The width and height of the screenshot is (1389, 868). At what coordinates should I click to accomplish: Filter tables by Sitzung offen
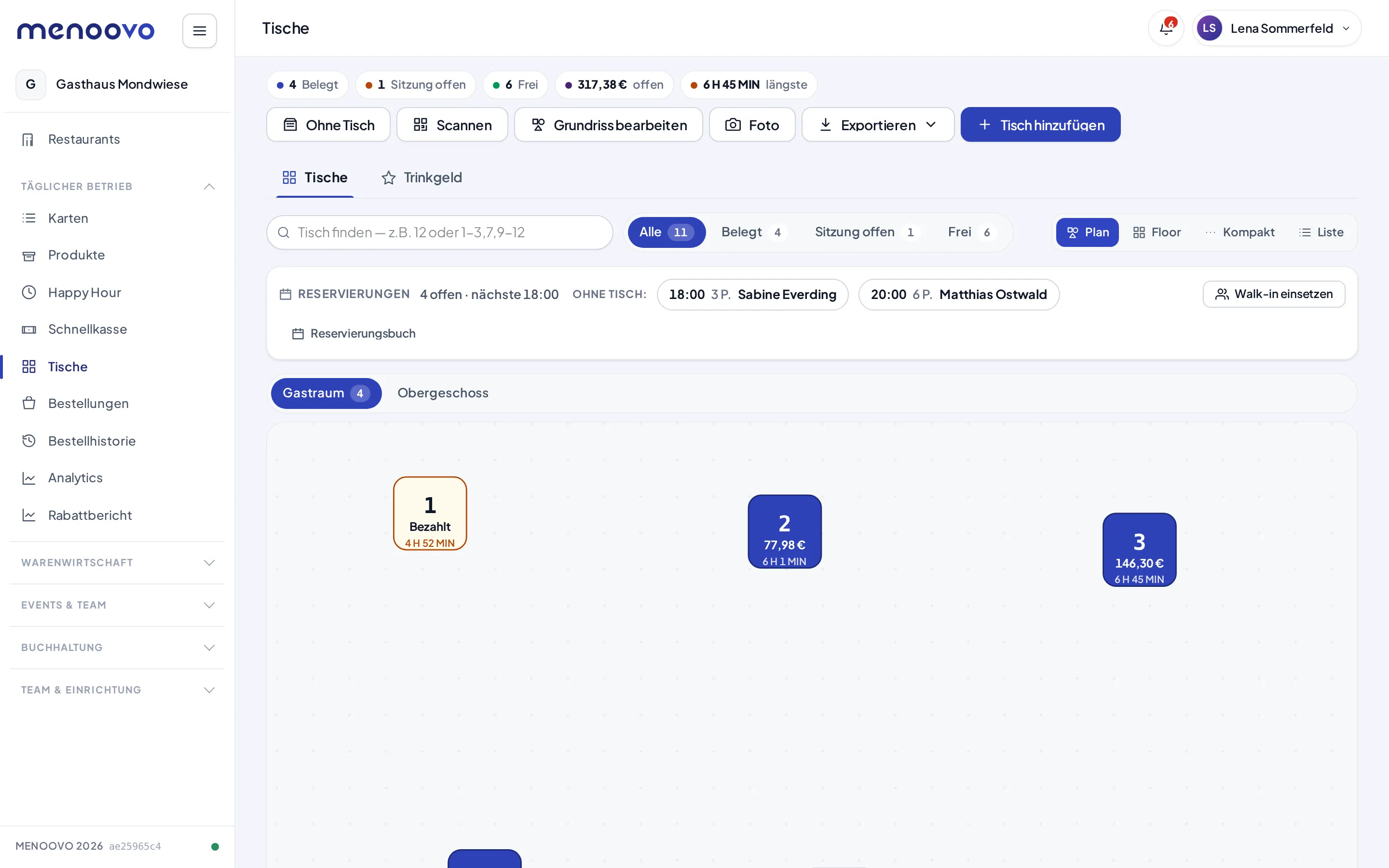pyautogui.click(x=868, y=232)
